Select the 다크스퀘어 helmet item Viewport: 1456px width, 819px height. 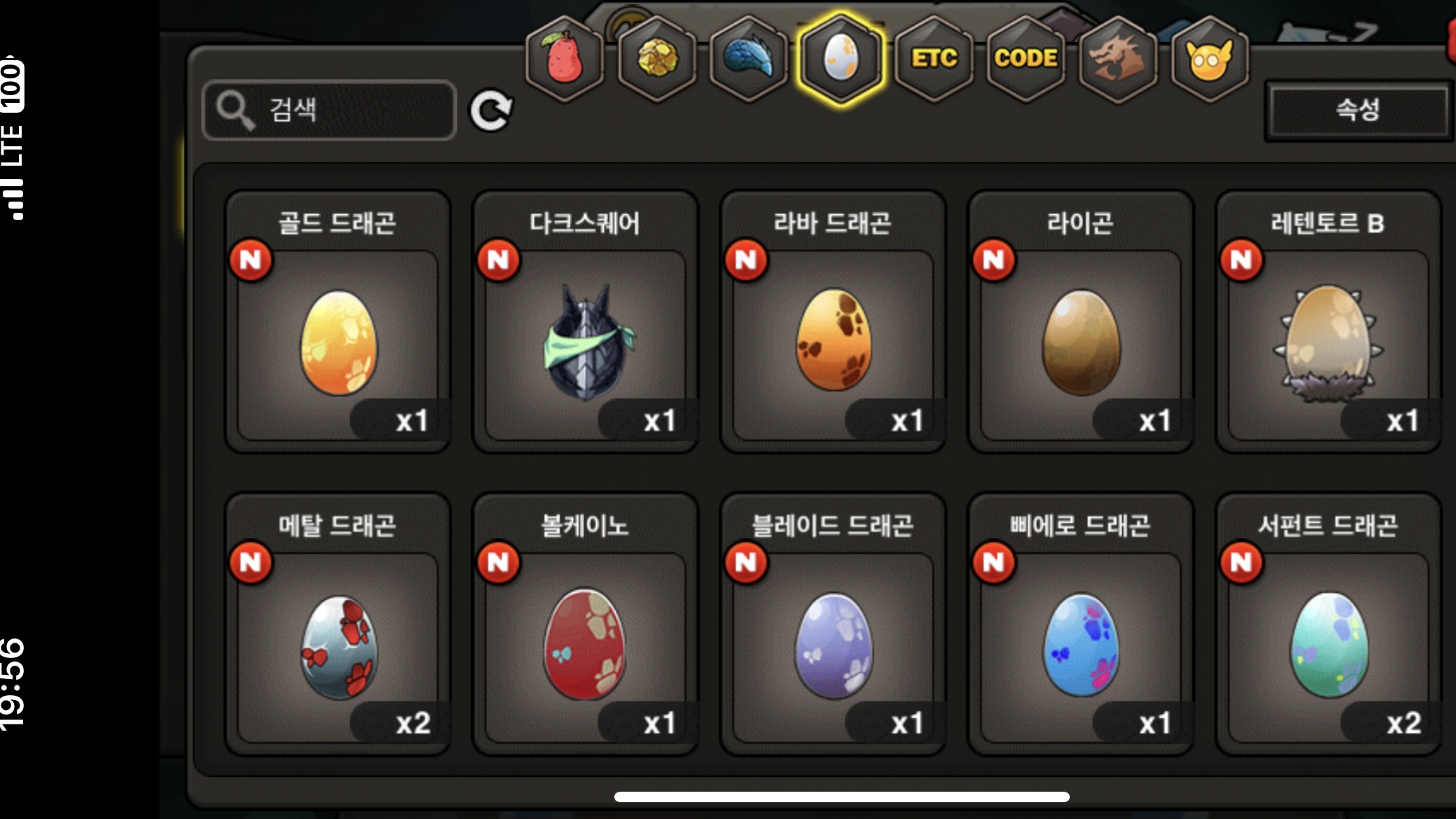click(x=586, y=322)
